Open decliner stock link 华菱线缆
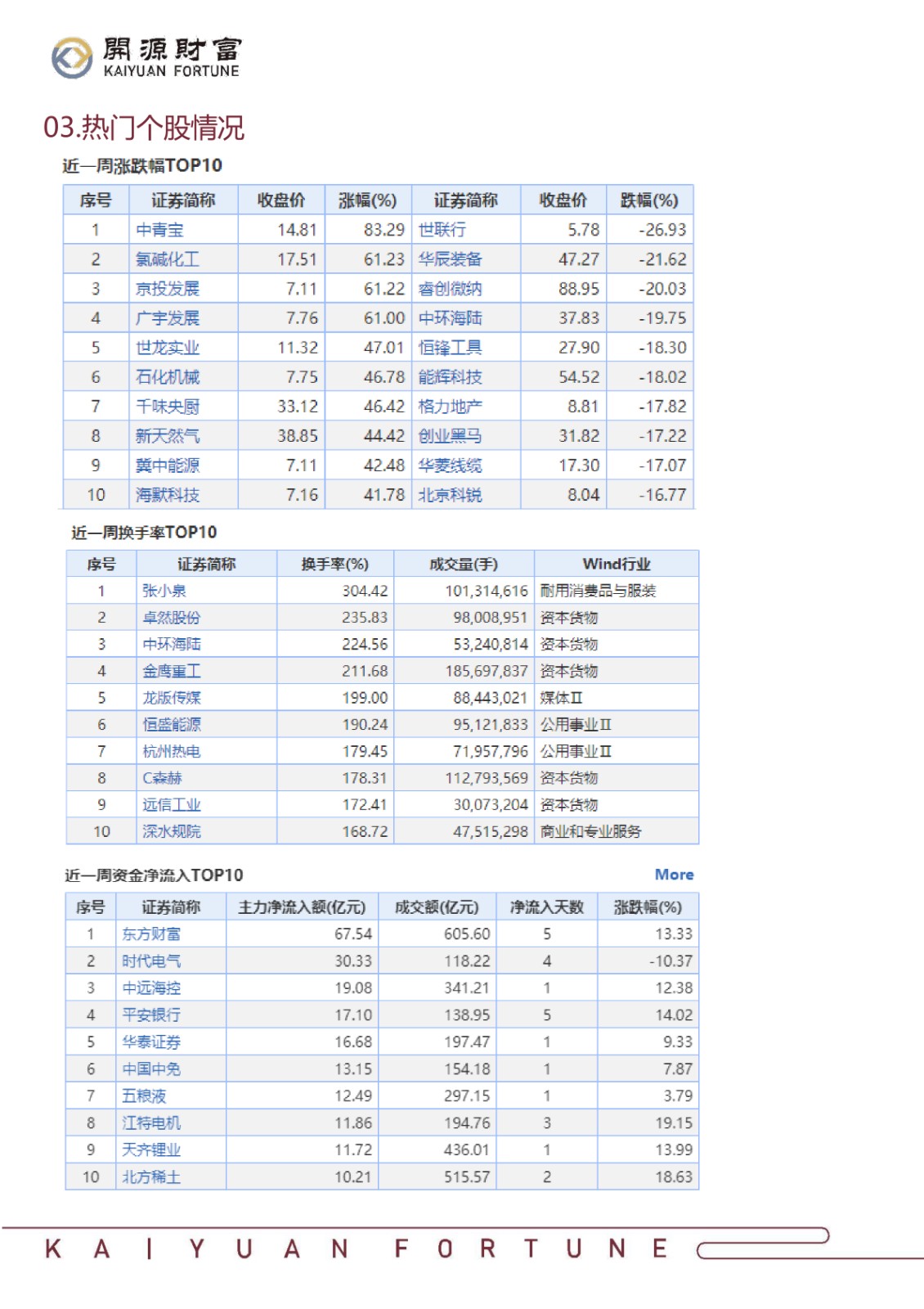The width and height of the screenshot is (924, 1309). coord(451,466)
